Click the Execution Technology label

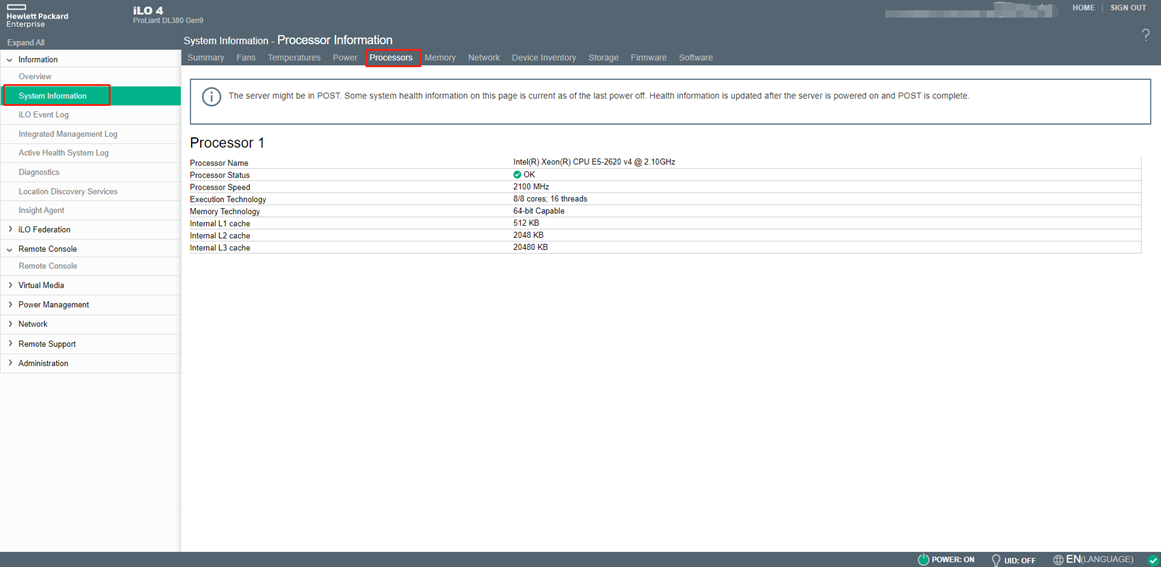[228, 200]
